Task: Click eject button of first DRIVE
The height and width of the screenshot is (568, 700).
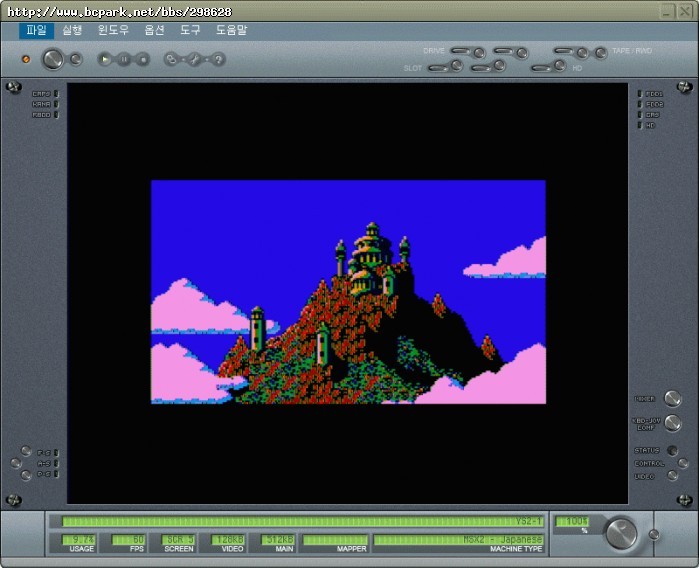Action: tap(479, 53)
